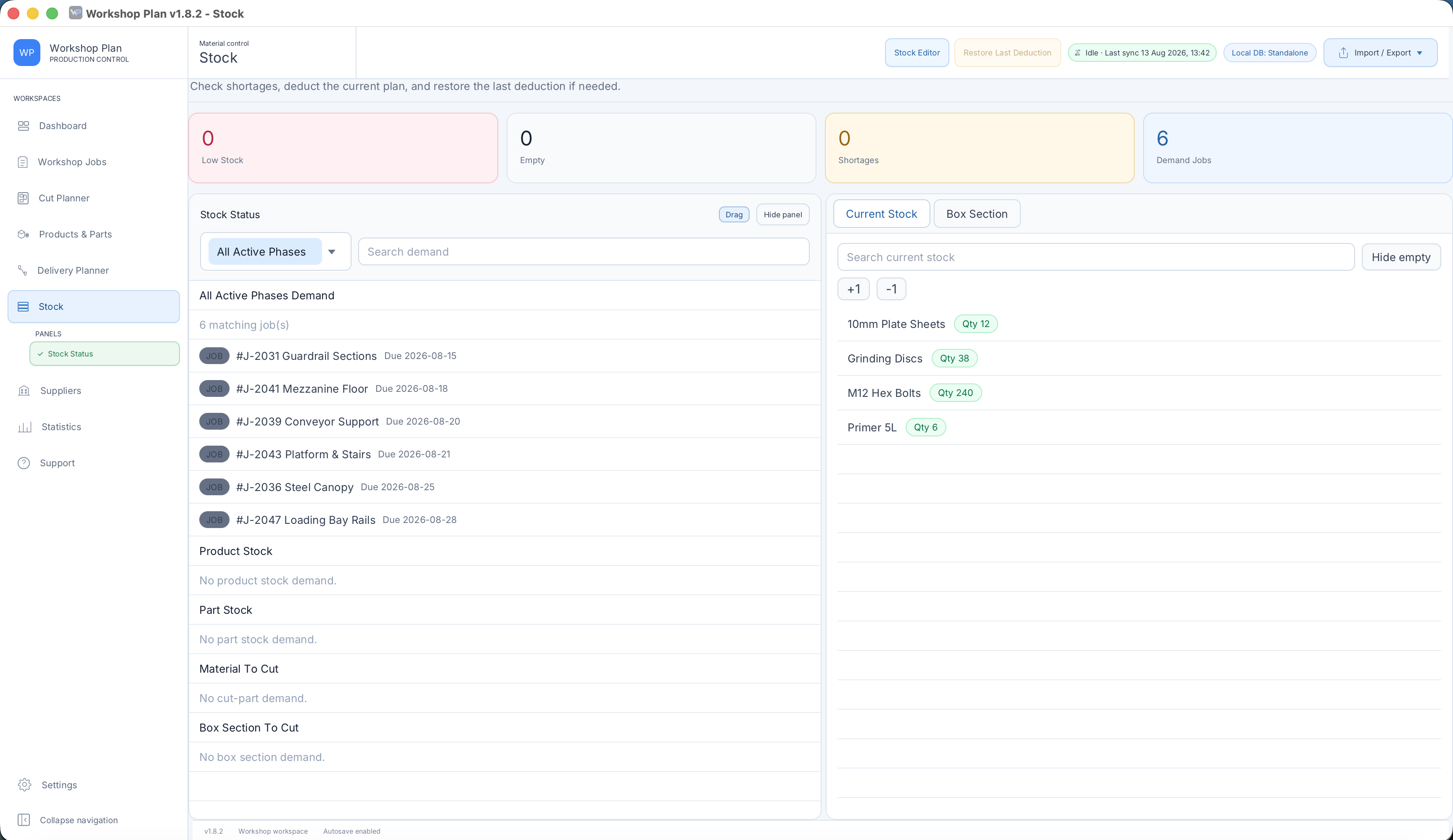Select the Grinding Discs stock row
The image size is (1453, 840).
click(1139, 359)
